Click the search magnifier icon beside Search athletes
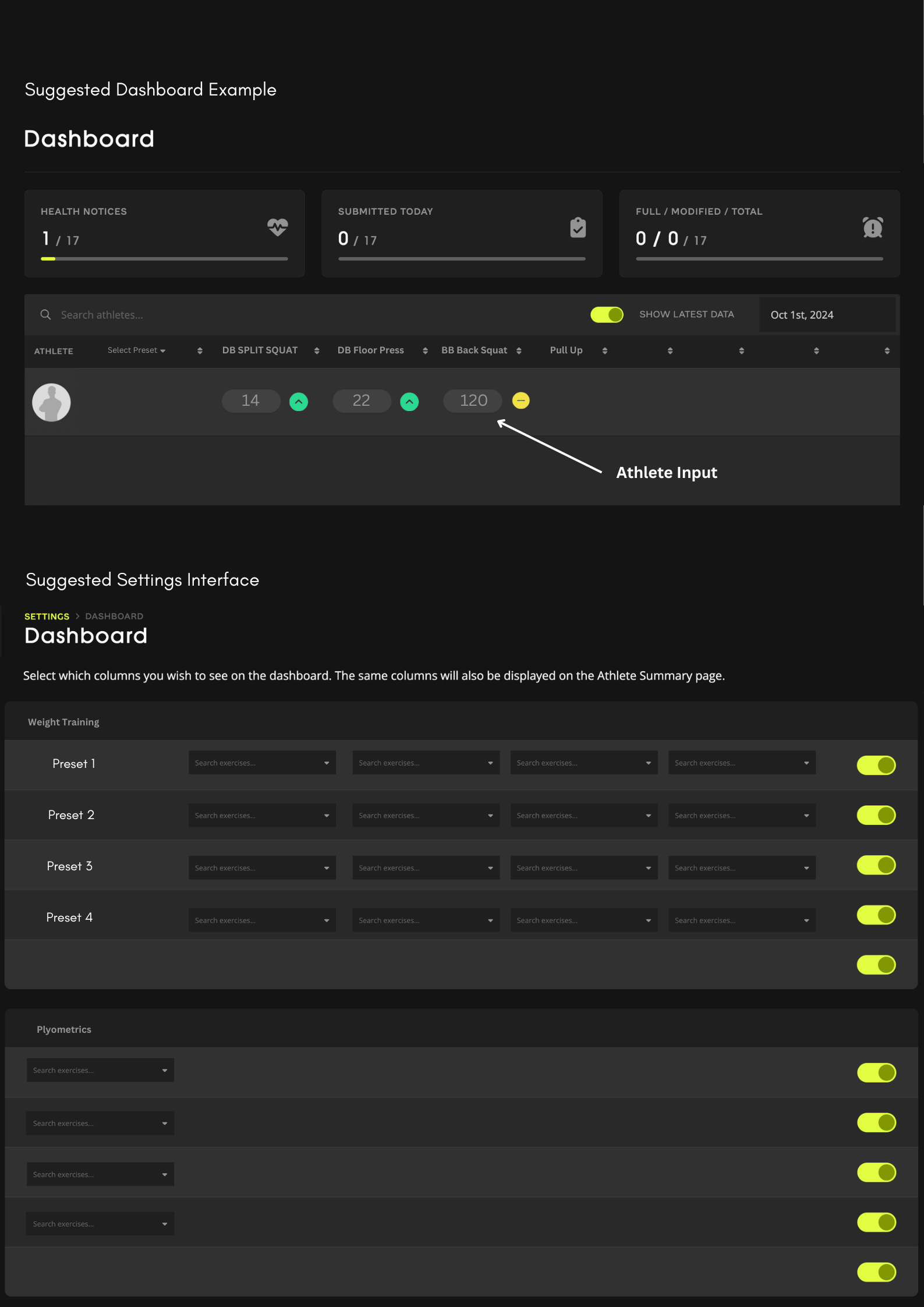The height and width of the screenshot is (1307, 924). [x=45, y=315]
